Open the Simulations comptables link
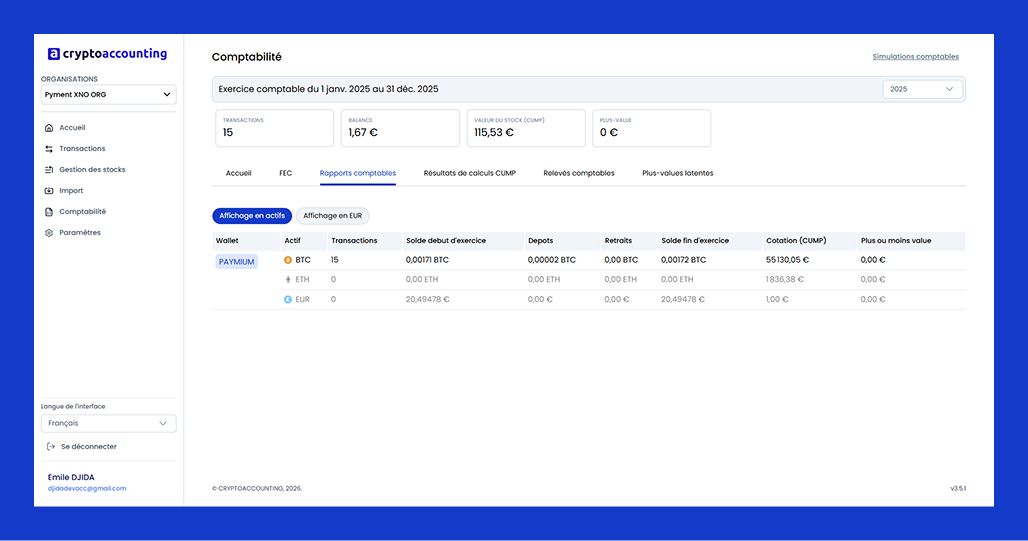Viewport: 1028px width, 541px height. (x=915, y=57)
